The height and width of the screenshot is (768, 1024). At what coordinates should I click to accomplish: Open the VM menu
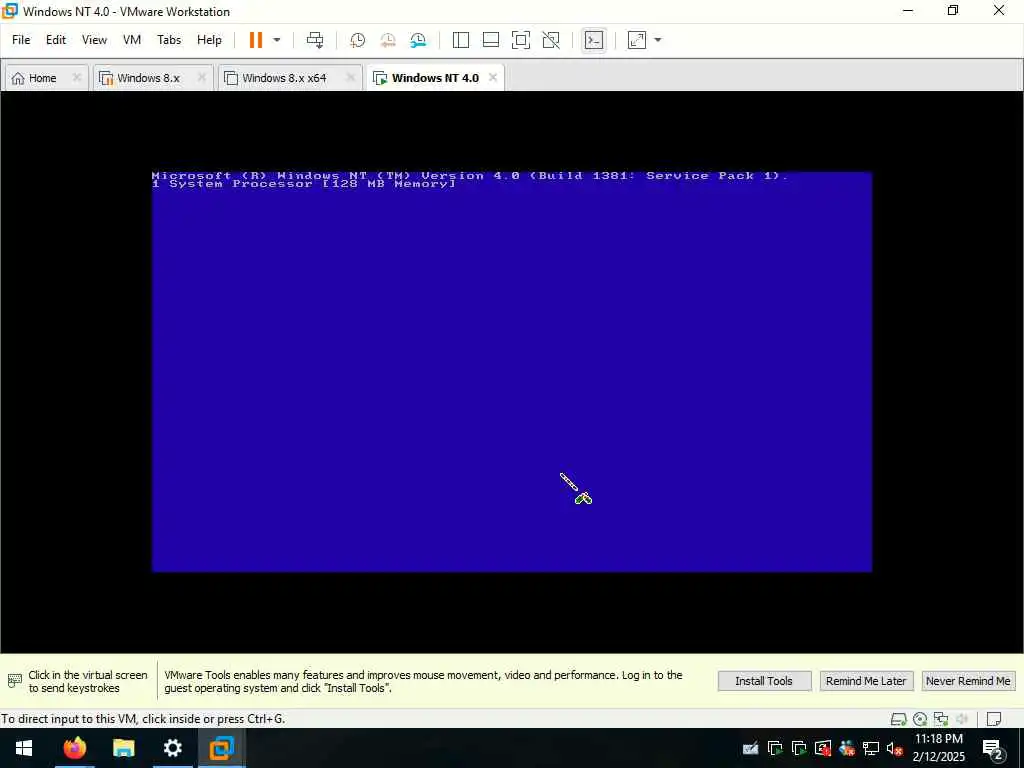point(132,40)
